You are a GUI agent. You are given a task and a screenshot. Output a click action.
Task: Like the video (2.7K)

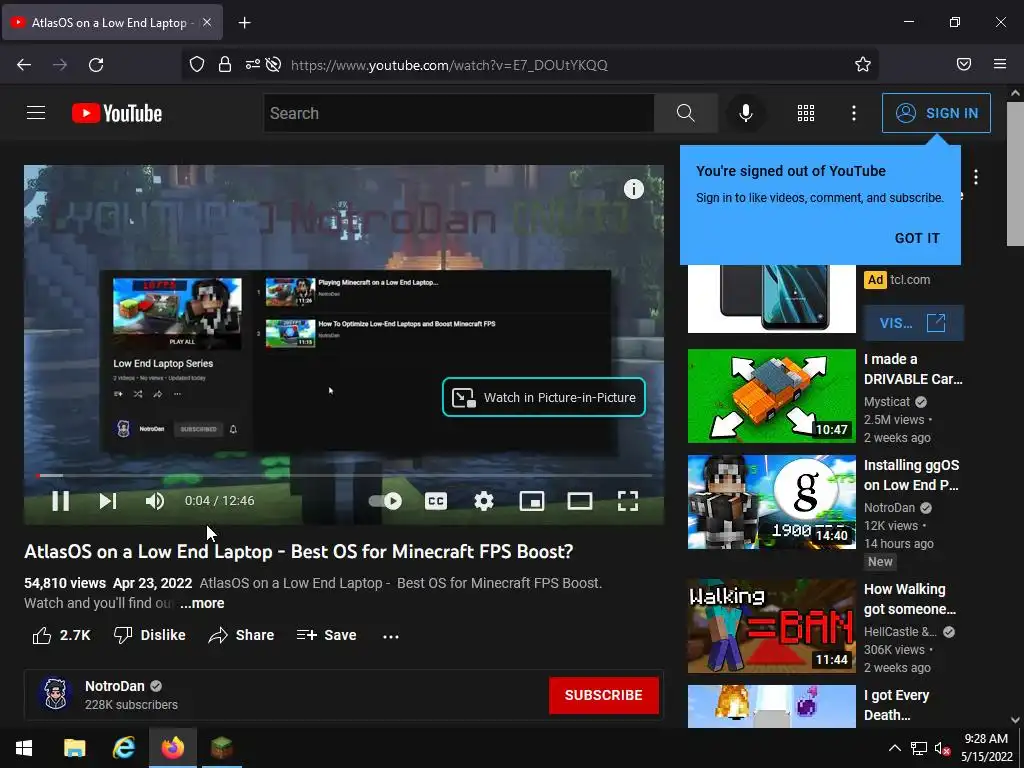coord(61,635)
